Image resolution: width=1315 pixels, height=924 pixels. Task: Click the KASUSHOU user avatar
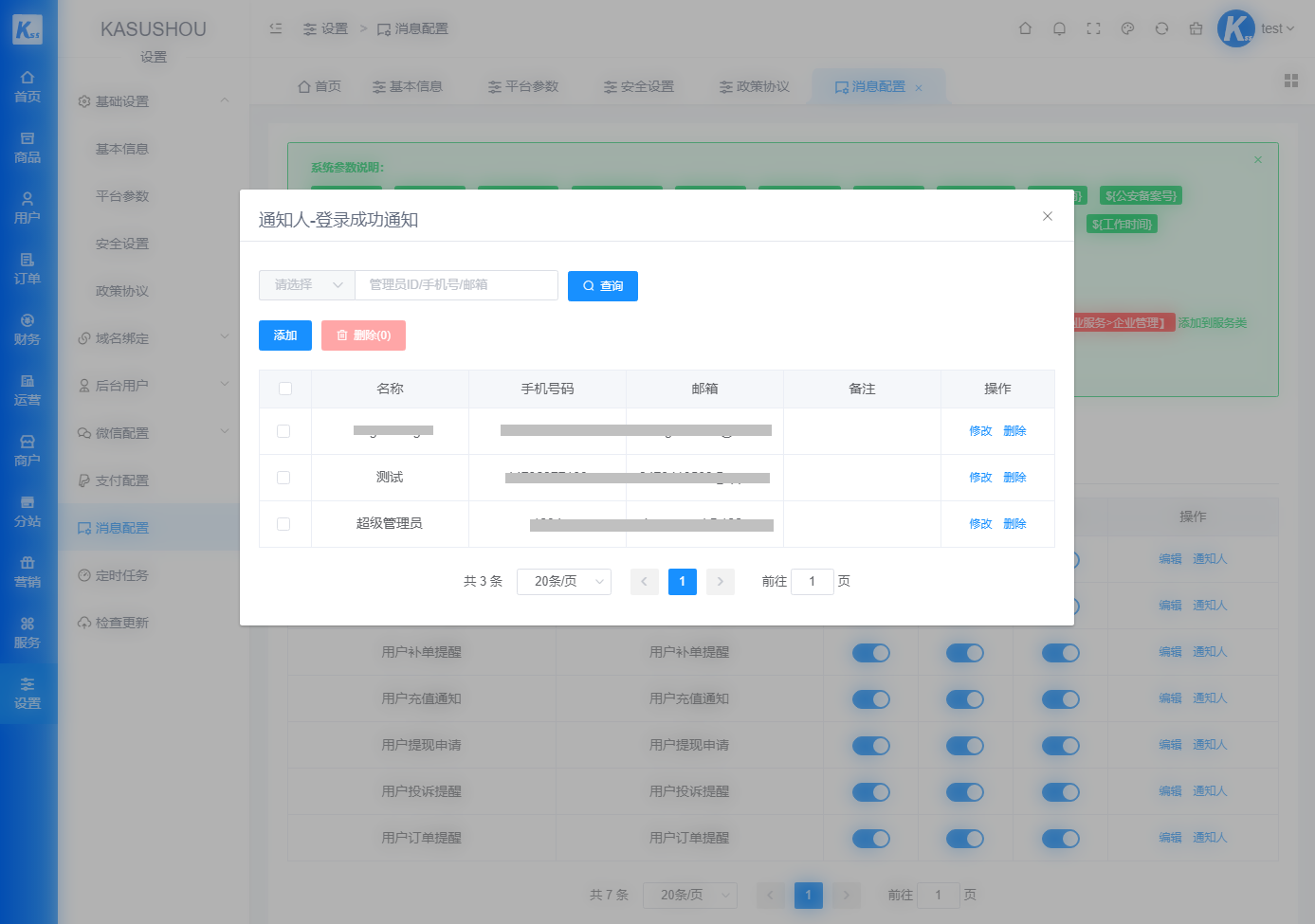tap(1235, 28)
